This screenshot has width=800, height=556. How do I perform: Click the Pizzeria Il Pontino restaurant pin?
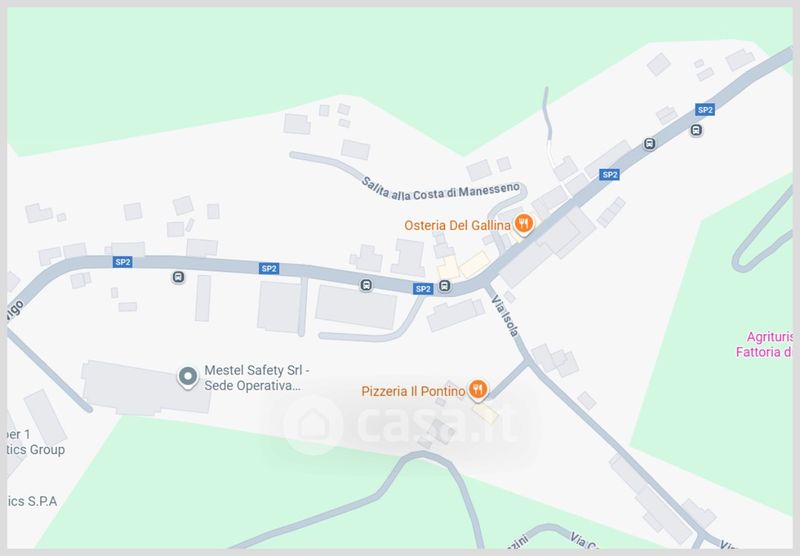pyautogui.click(x=478, y=390)
